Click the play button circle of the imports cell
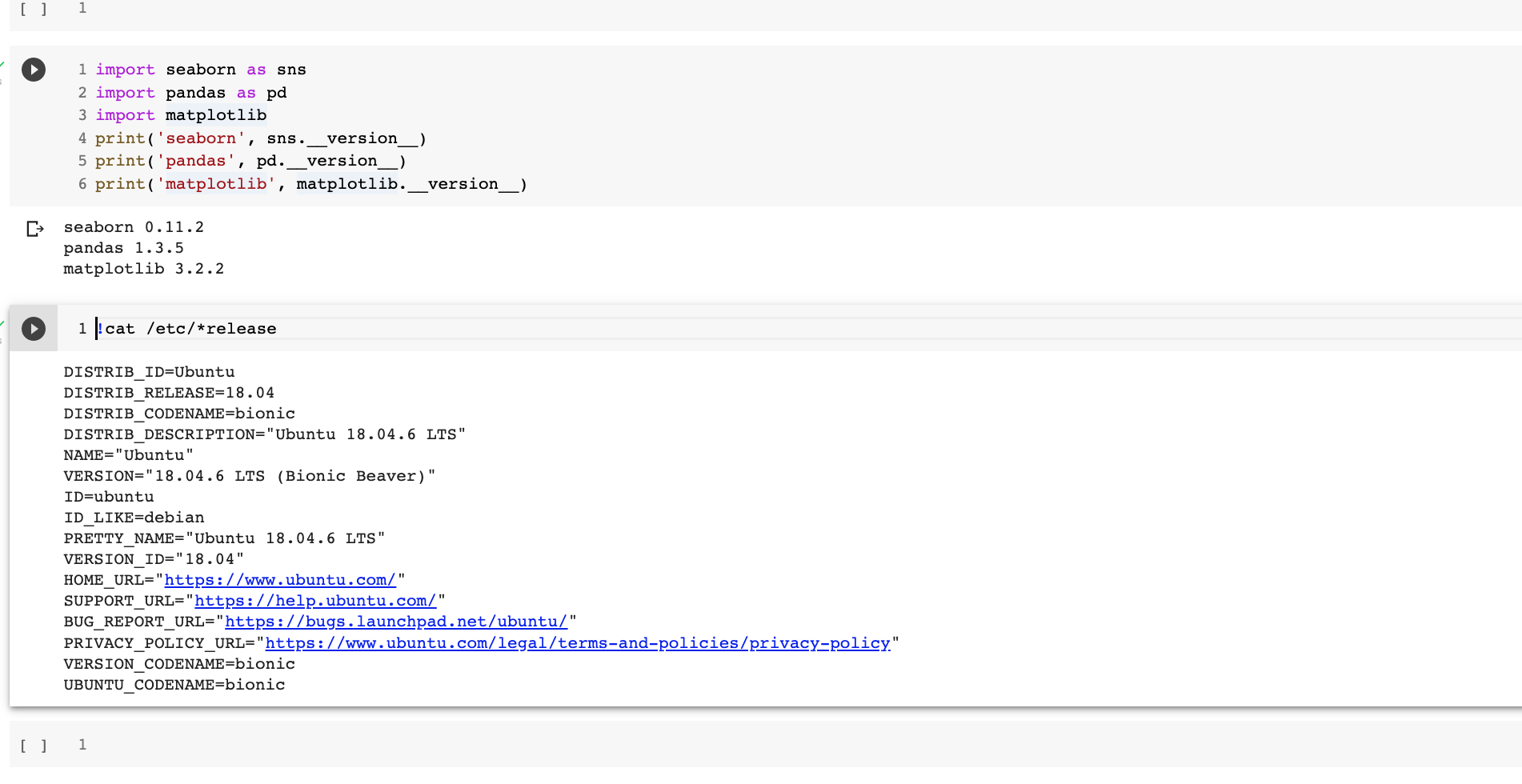The image size is (1522, 784). tap(34, 70)
